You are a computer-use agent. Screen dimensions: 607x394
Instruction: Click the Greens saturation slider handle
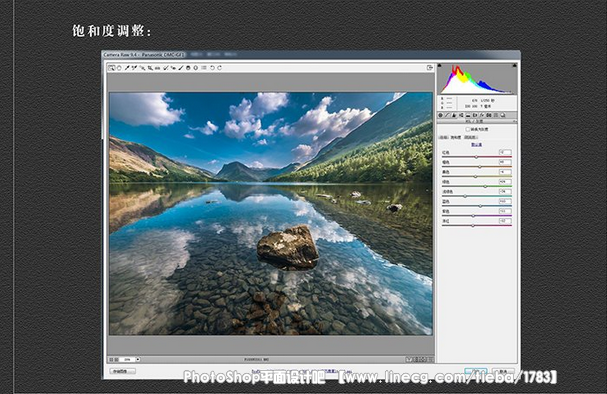click(x=485, y=187)
